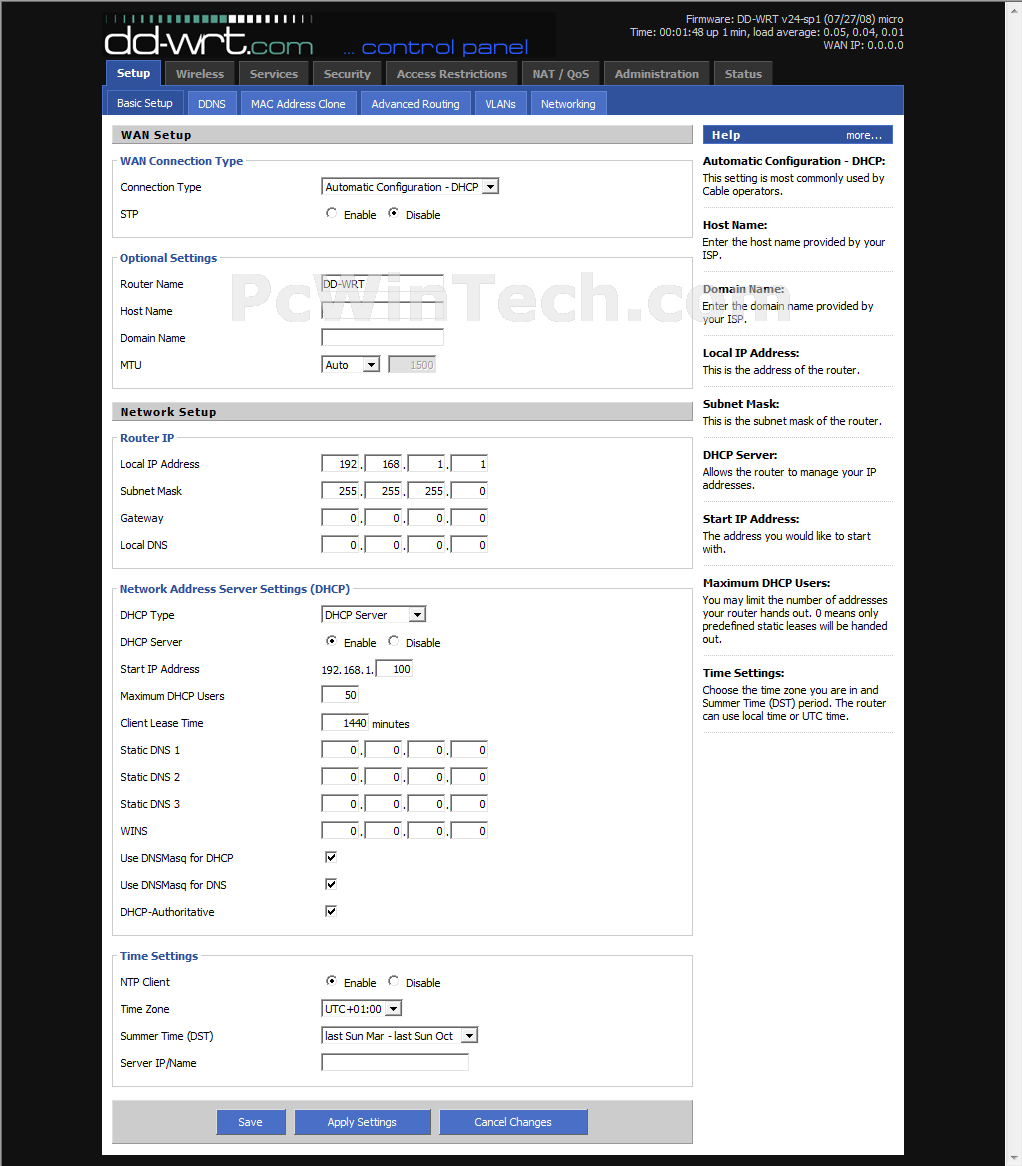Uncheck Use DNSMasq for DNS

coord(331,884)
